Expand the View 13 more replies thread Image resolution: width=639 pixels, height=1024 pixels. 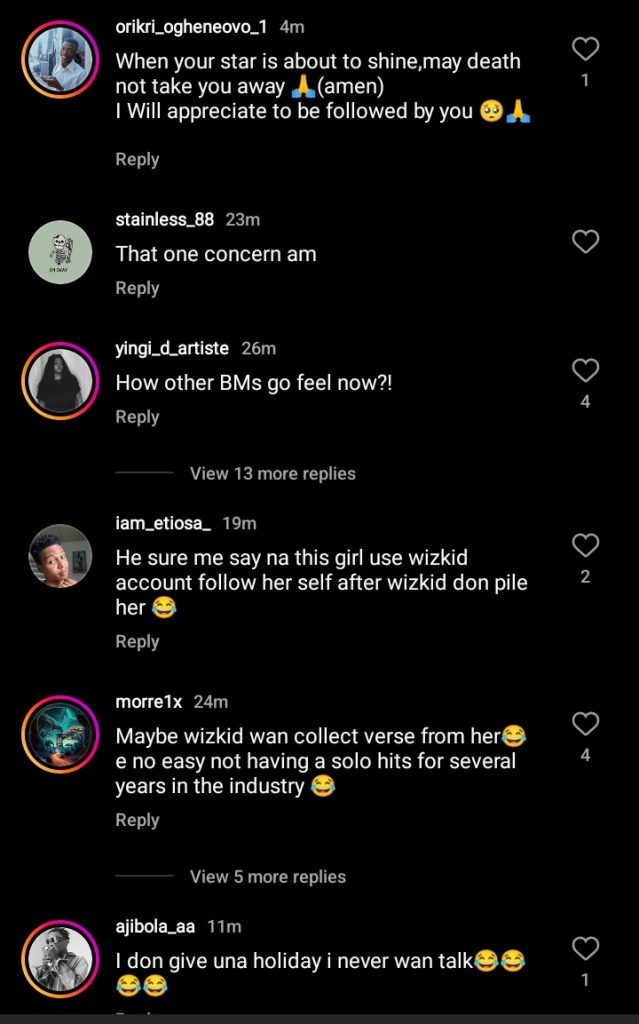[271, 473]
